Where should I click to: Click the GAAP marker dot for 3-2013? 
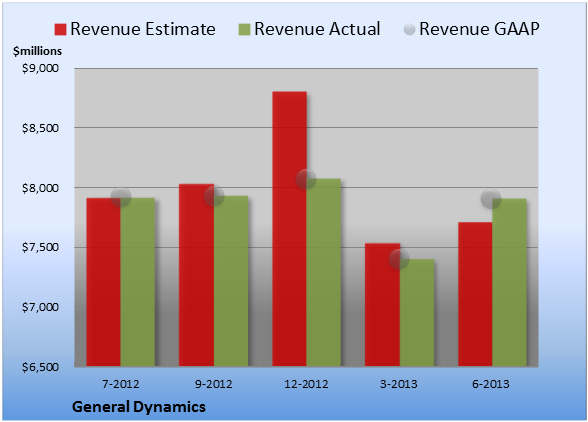pyautogui.click(x=399, y=259)
